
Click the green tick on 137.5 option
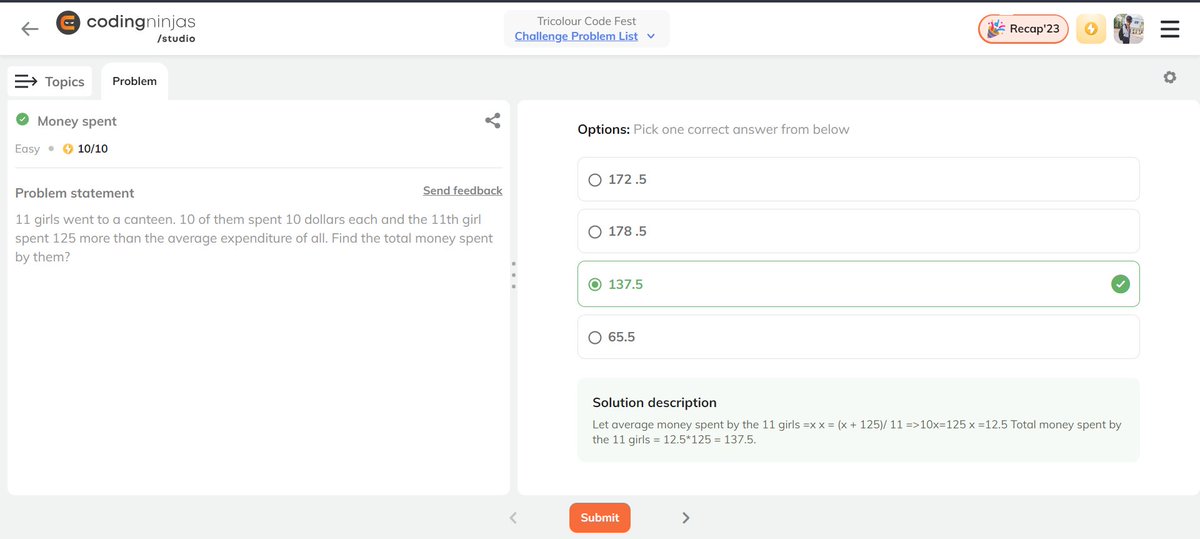[x=1120, y=284]
